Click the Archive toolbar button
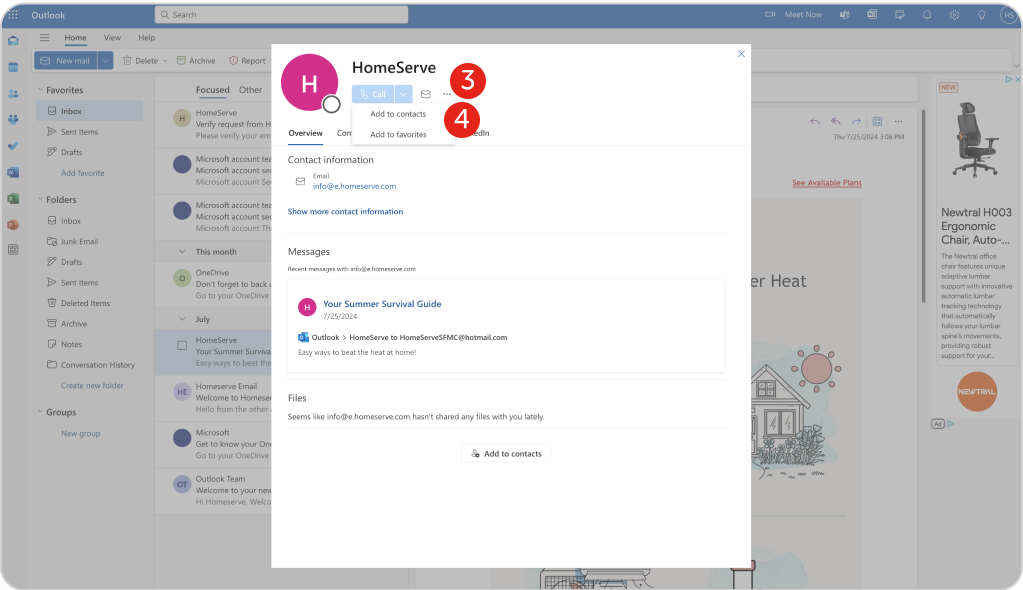This screenshot has width=1023, height=590. click(x=196, y=61)
